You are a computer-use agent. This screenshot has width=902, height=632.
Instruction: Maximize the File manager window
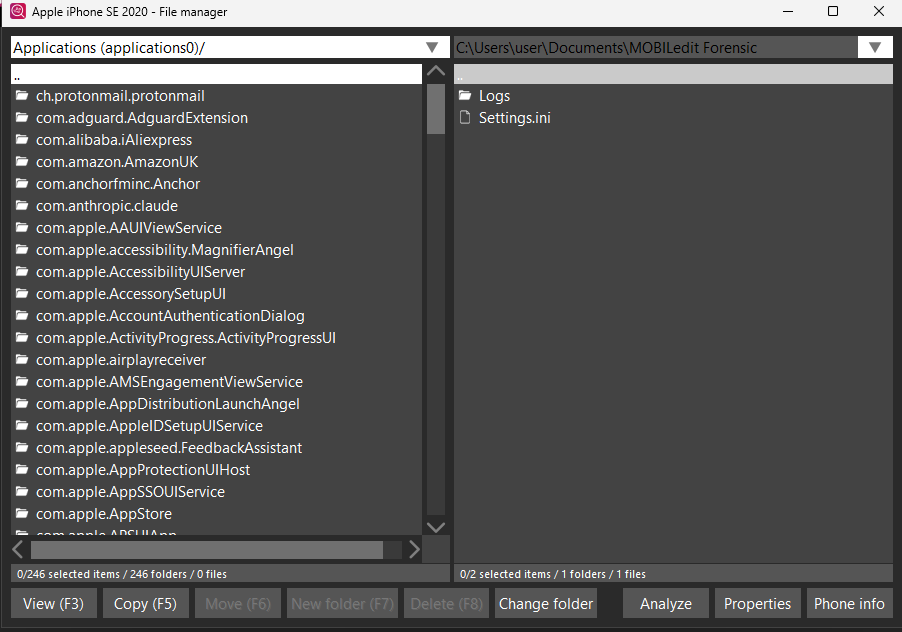833,12
